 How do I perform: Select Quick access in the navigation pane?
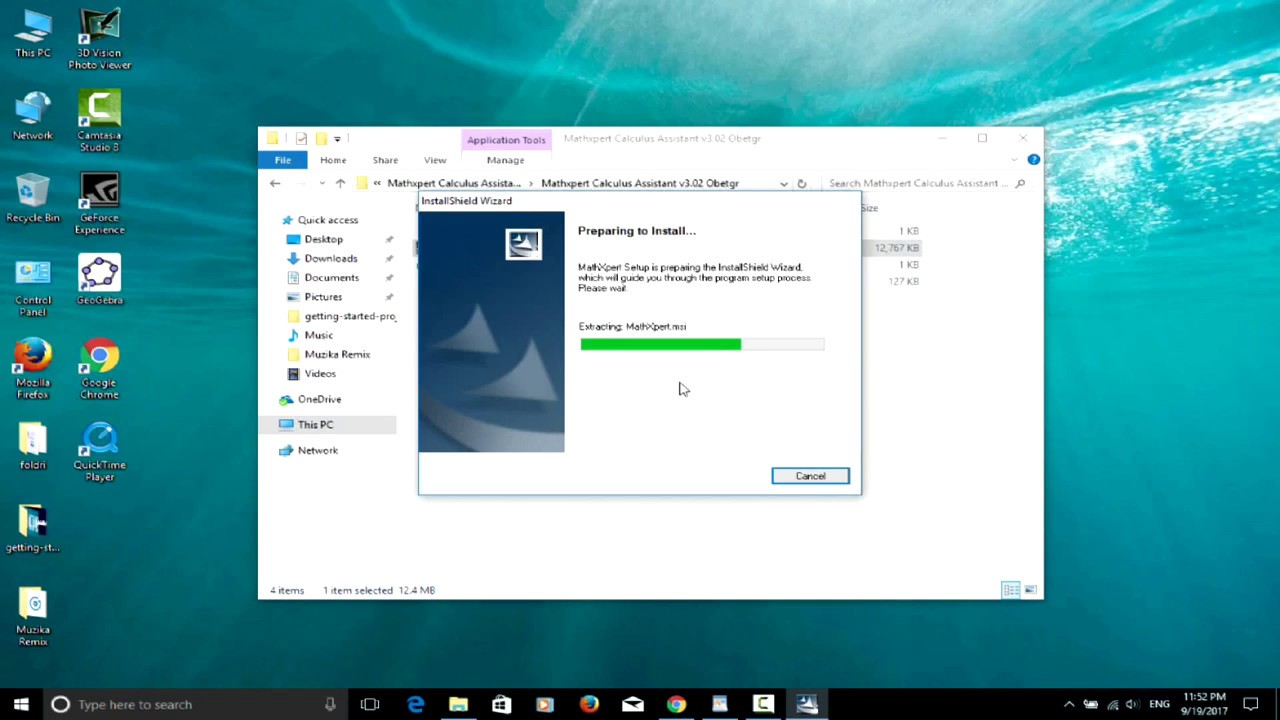pyautogui.click(x=327, y=220)
